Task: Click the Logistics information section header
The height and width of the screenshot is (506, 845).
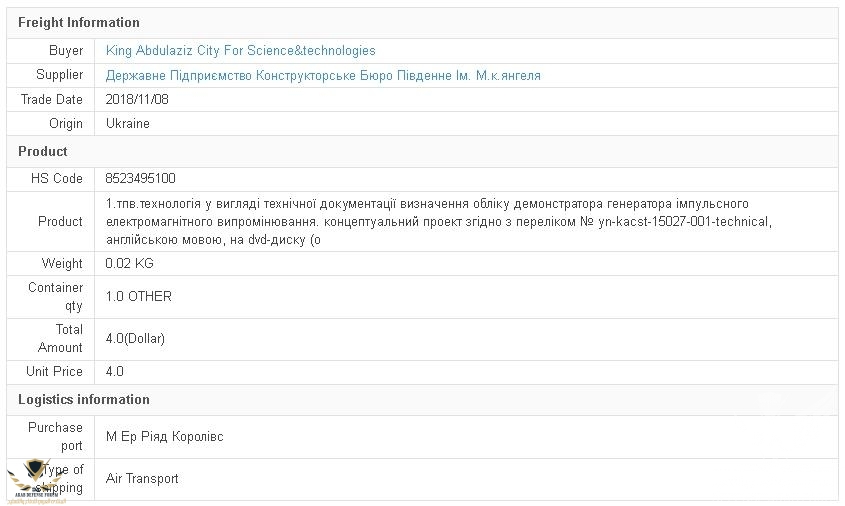Action: point(84,399)
